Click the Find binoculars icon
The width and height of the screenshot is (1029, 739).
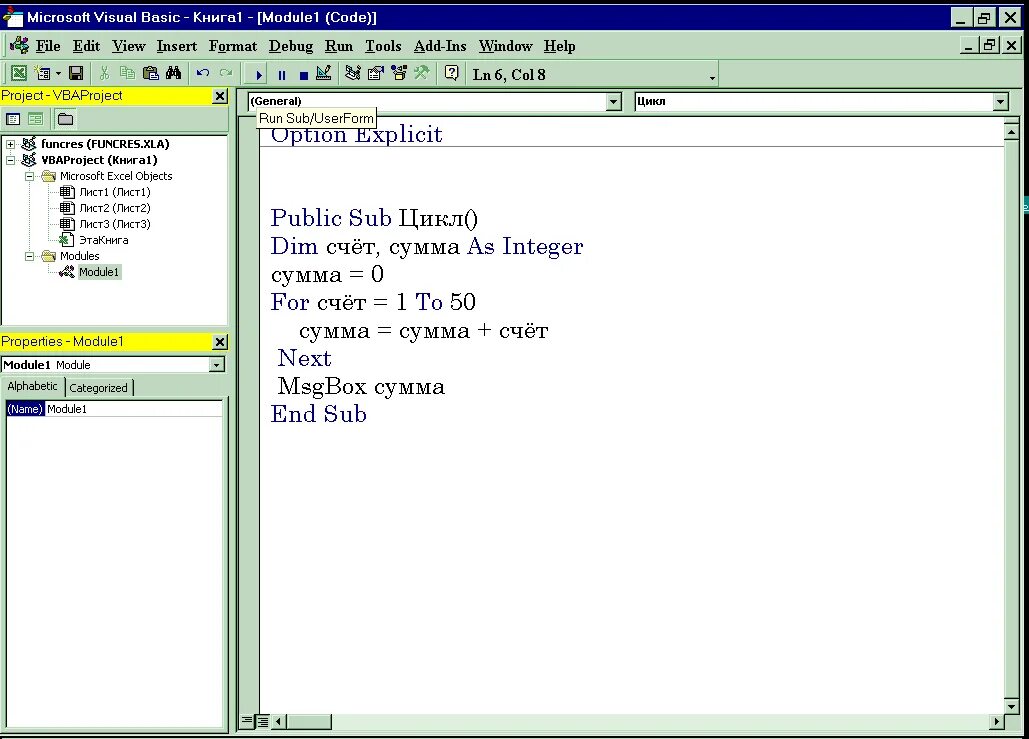[173, 74]
